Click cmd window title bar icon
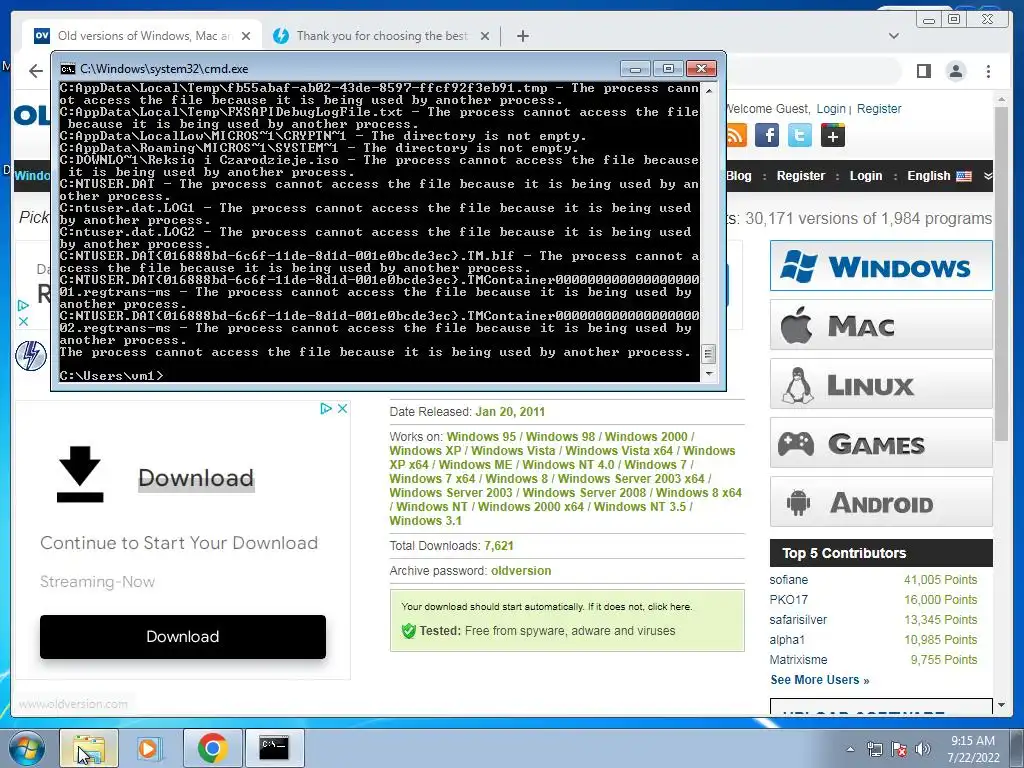Image resolution: width=1024 pixels, height=768 pixels. point(67,69)
